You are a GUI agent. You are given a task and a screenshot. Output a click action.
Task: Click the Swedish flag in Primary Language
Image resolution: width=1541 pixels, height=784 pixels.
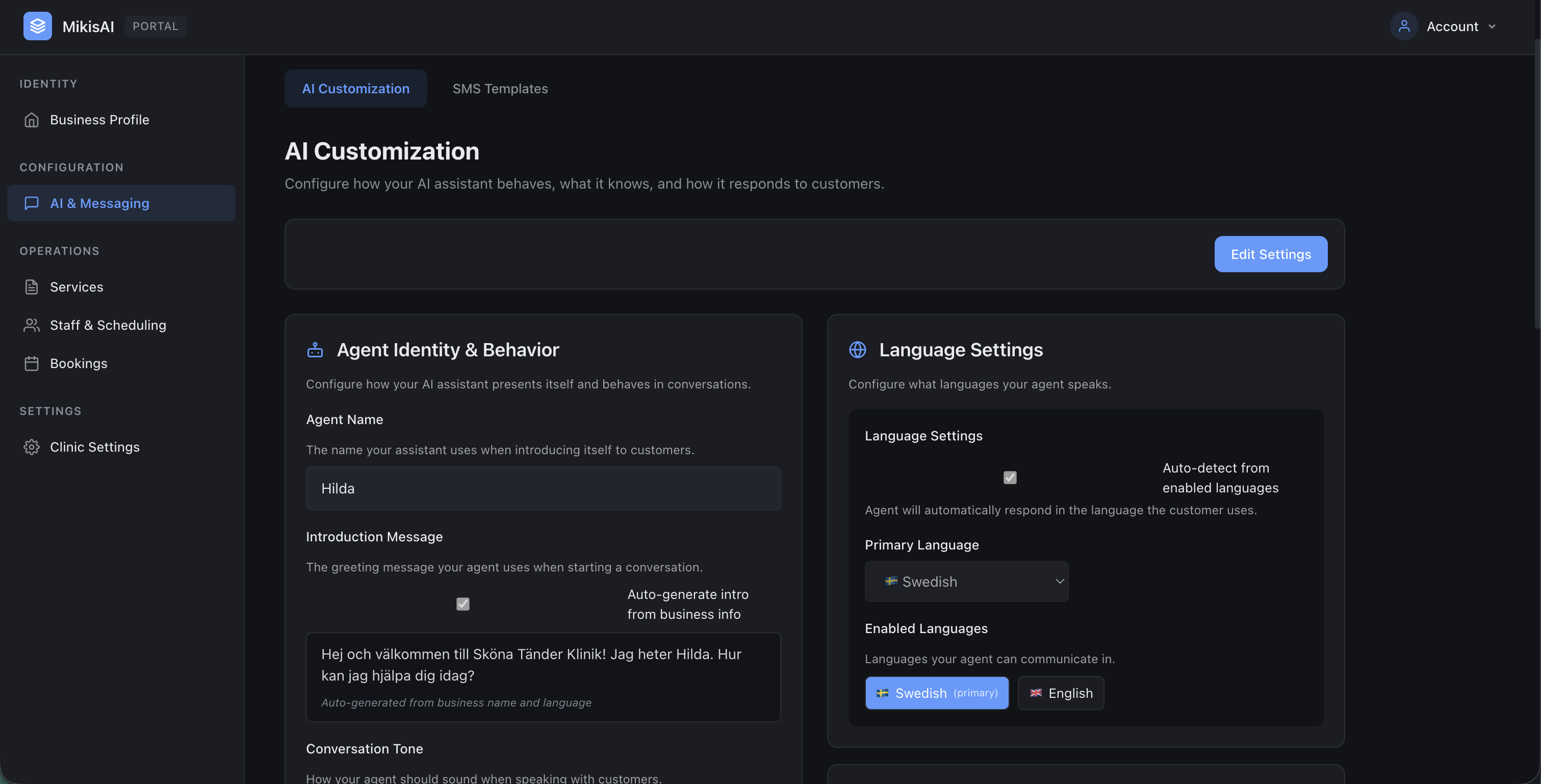coord(891,581)
